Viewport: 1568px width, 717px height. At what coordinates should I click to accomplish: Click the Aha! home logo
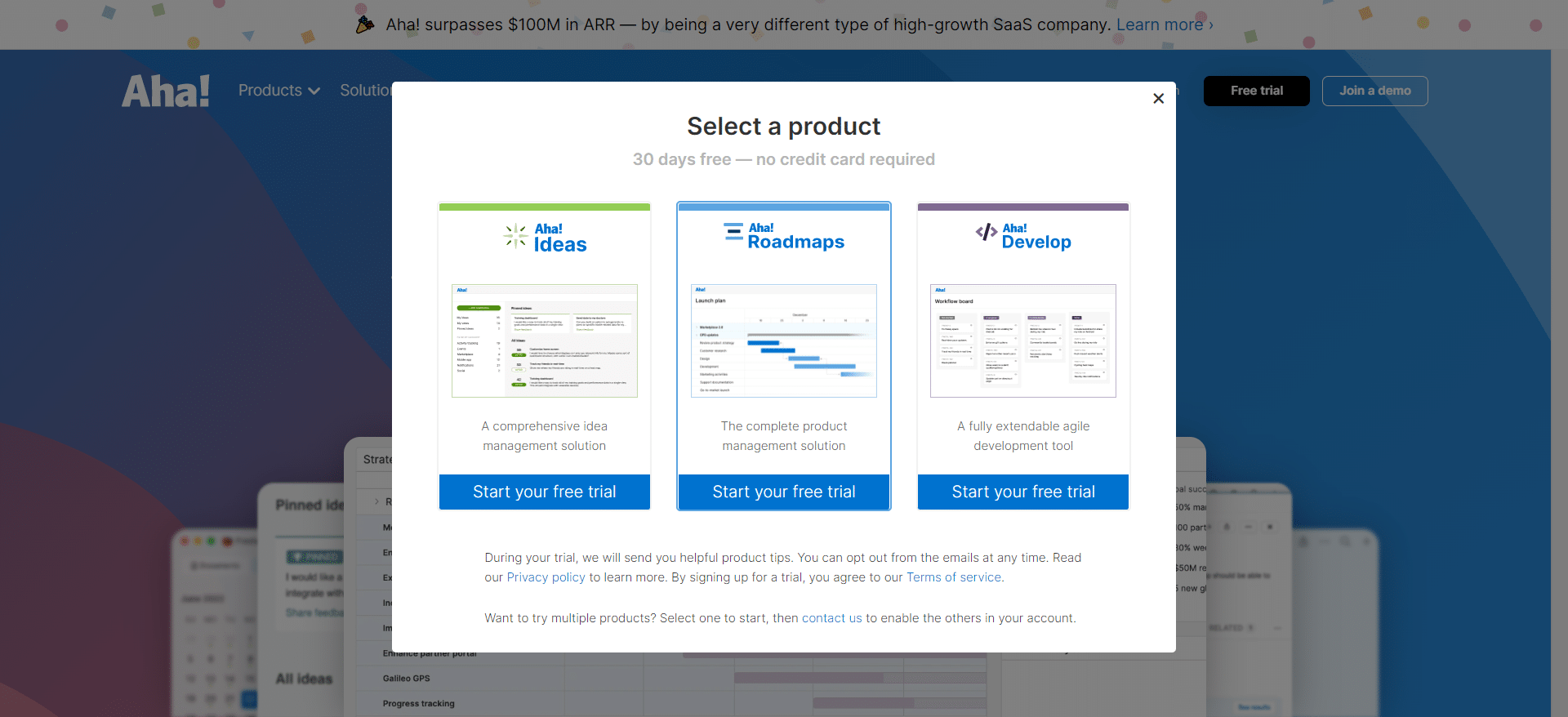pyautogui.click(x=166, y=91)
